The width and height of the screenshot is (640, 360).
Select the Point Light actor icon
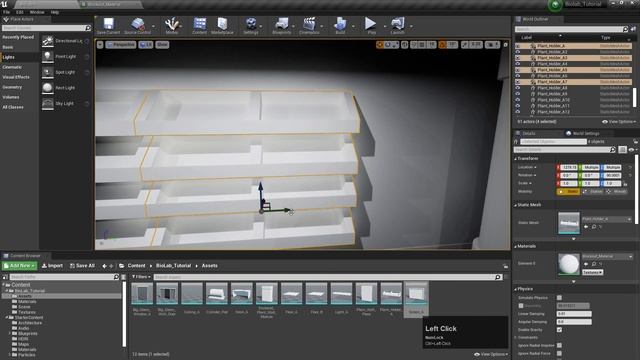[x=48, y=56]
